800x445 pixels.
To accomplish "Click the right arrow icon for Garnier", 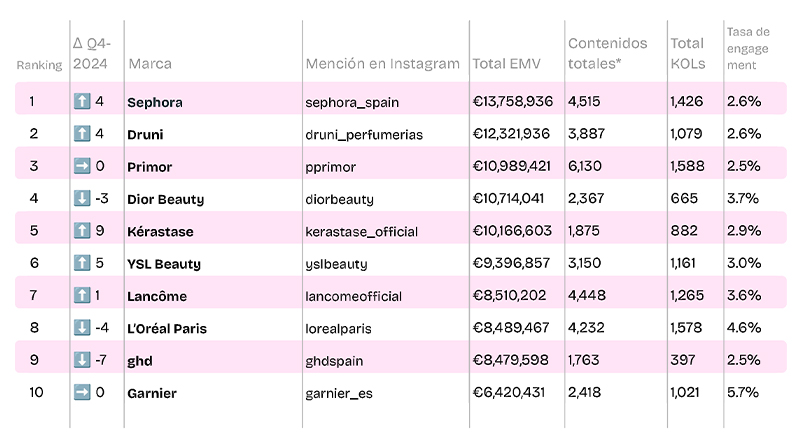I will [x=82, y=393].
